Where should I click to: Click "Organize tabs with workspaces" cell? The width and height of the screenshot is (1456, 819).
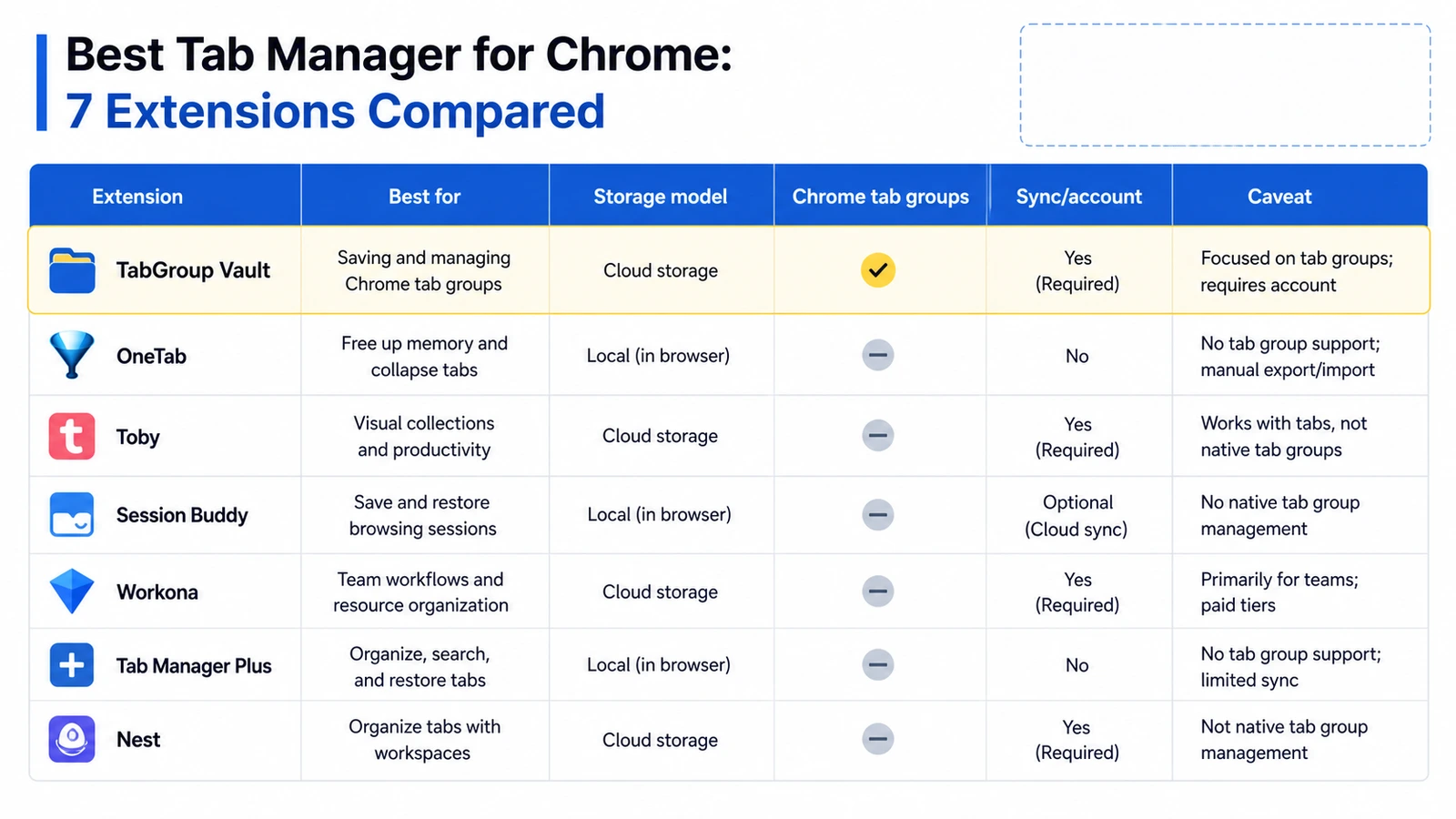[424, 739]
